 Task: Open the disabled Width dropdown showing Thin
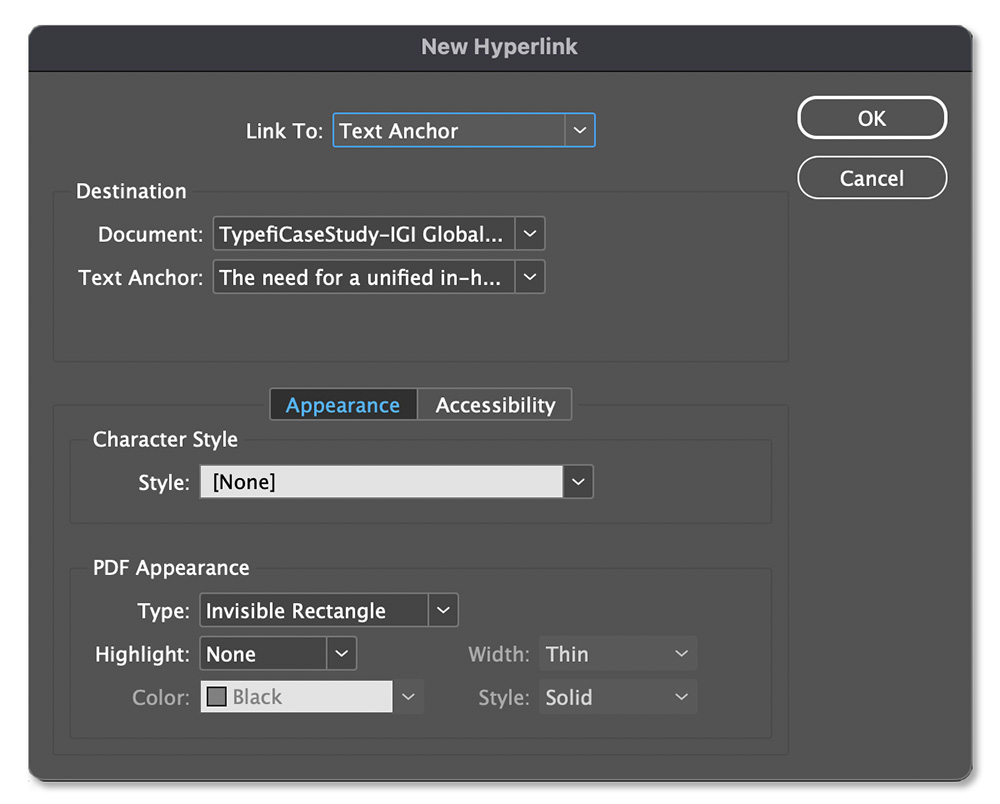pos(617,654)
